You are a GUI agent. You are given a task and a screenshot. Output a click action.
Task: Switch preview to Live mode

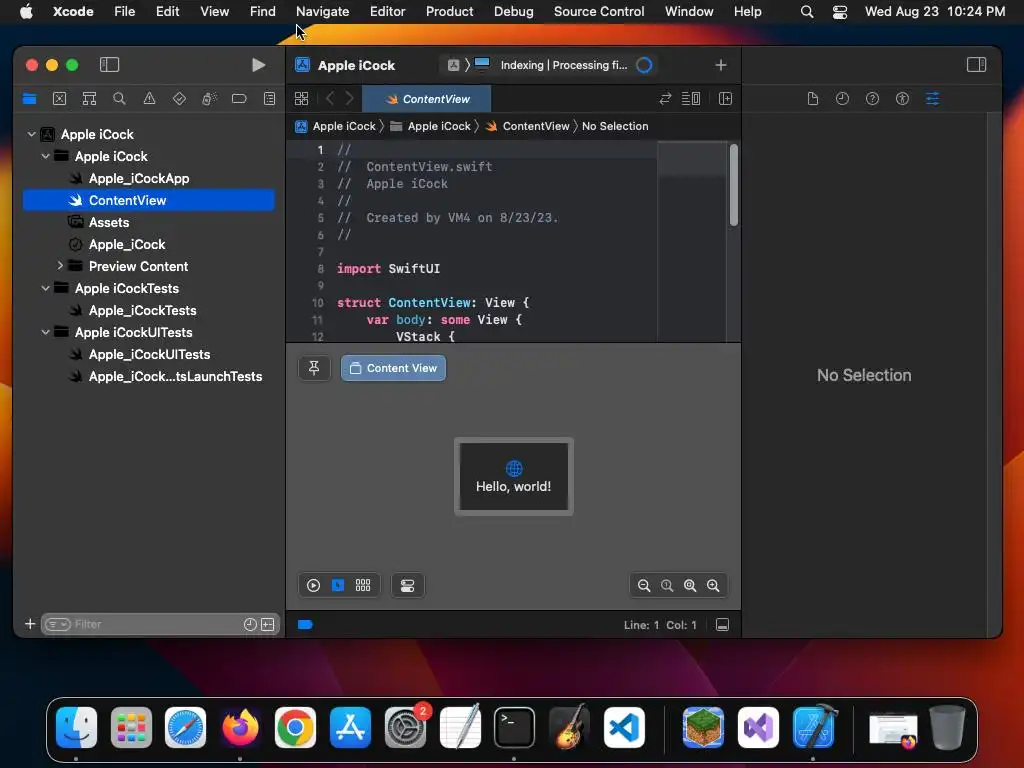(x=313, y=585)
